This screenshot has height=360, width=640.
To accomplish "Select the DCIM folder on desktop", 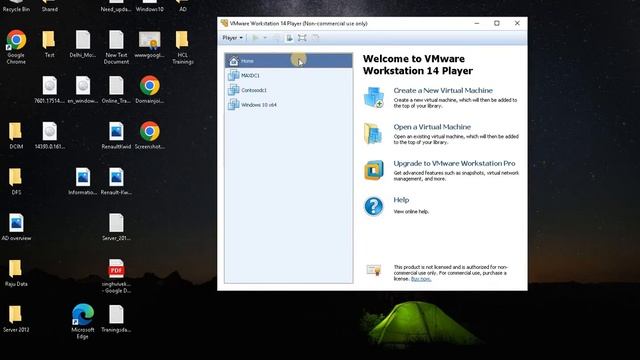I will [16, 135].
